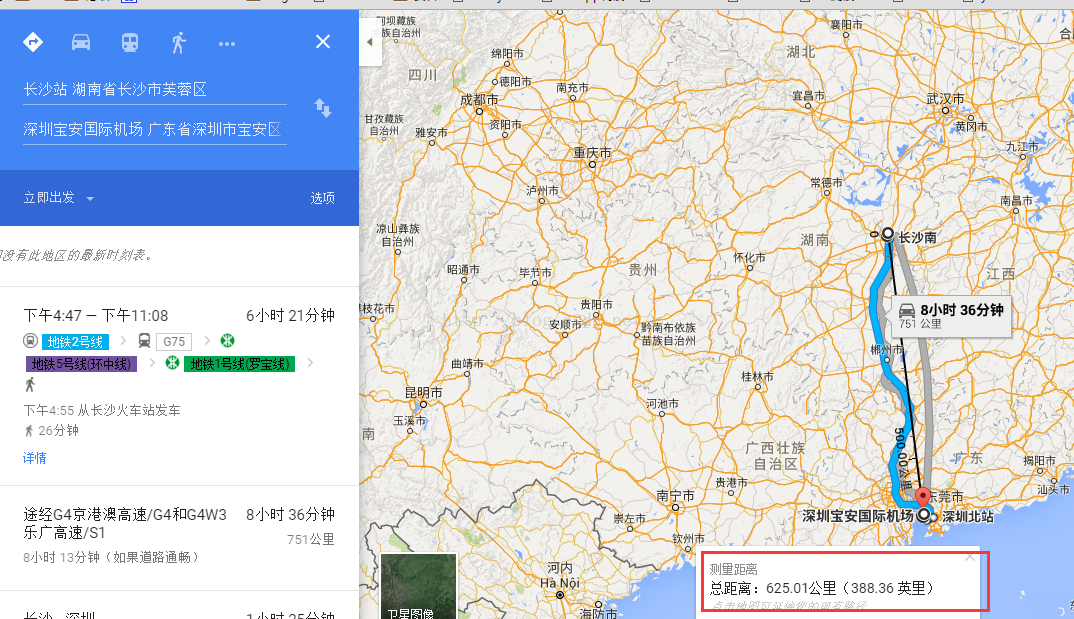Screen dimensions: 1074x619
Task: Open route 选项 options
Action: click(323, 198)
